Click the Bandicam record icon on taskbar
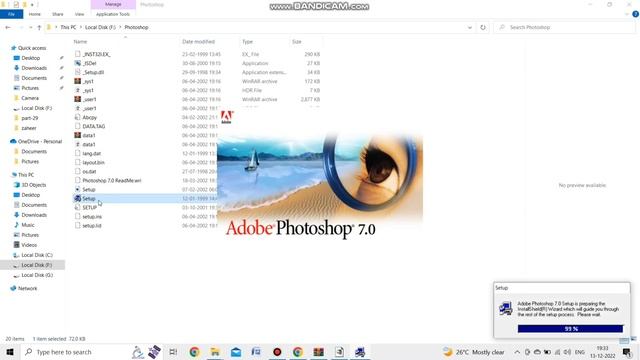The height and width of the screenshot is (360, 640). click(277, 352)
